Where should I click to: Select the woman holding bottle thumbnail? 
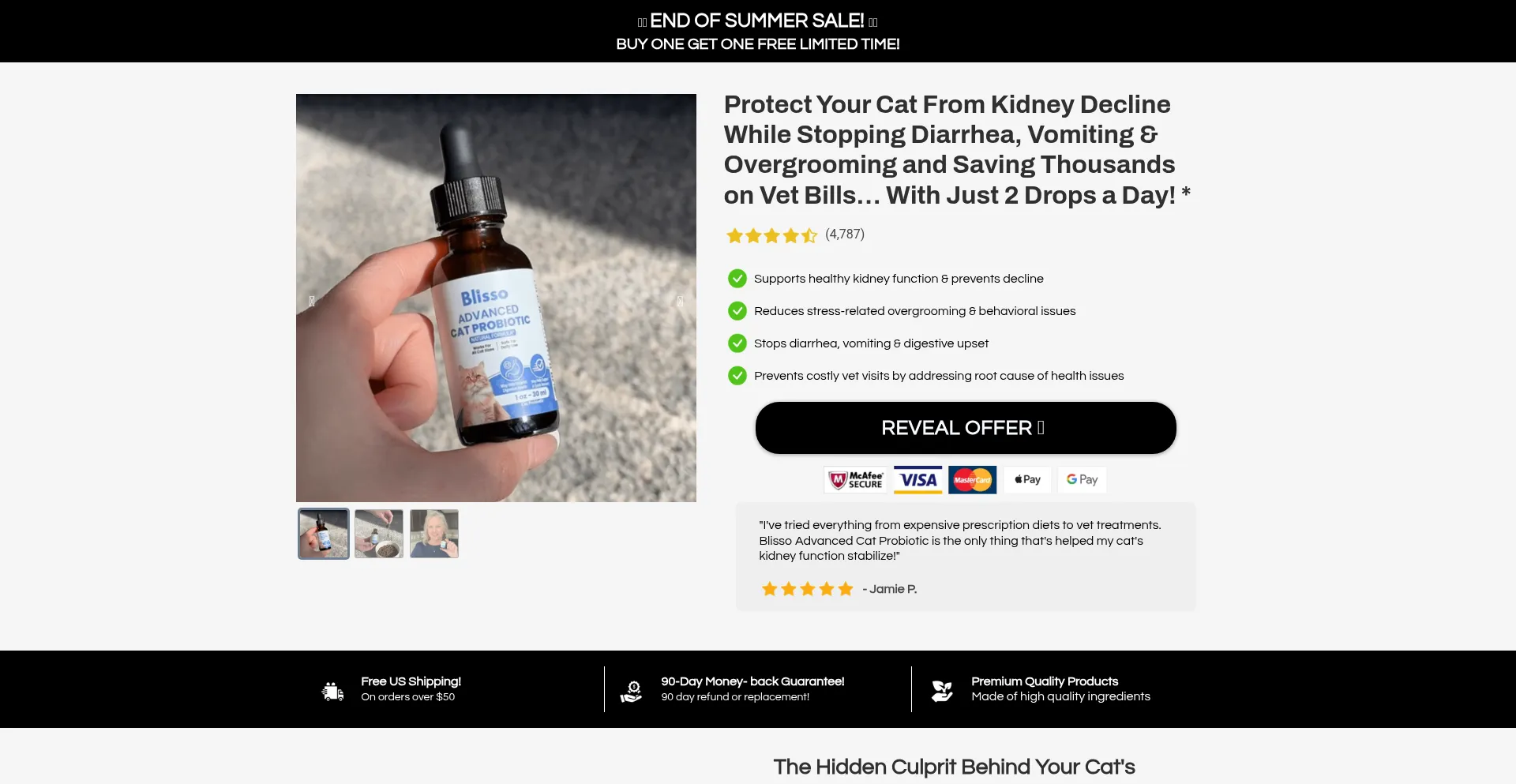click(x=434, y=534)
